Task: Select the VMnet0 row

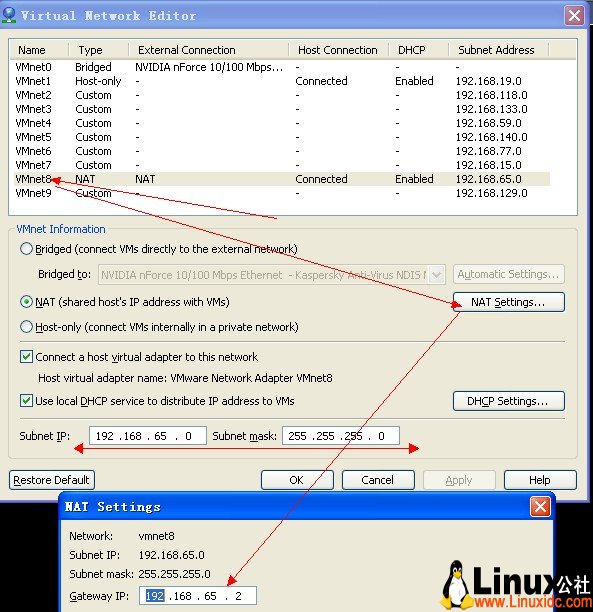Action: point(282,67)
